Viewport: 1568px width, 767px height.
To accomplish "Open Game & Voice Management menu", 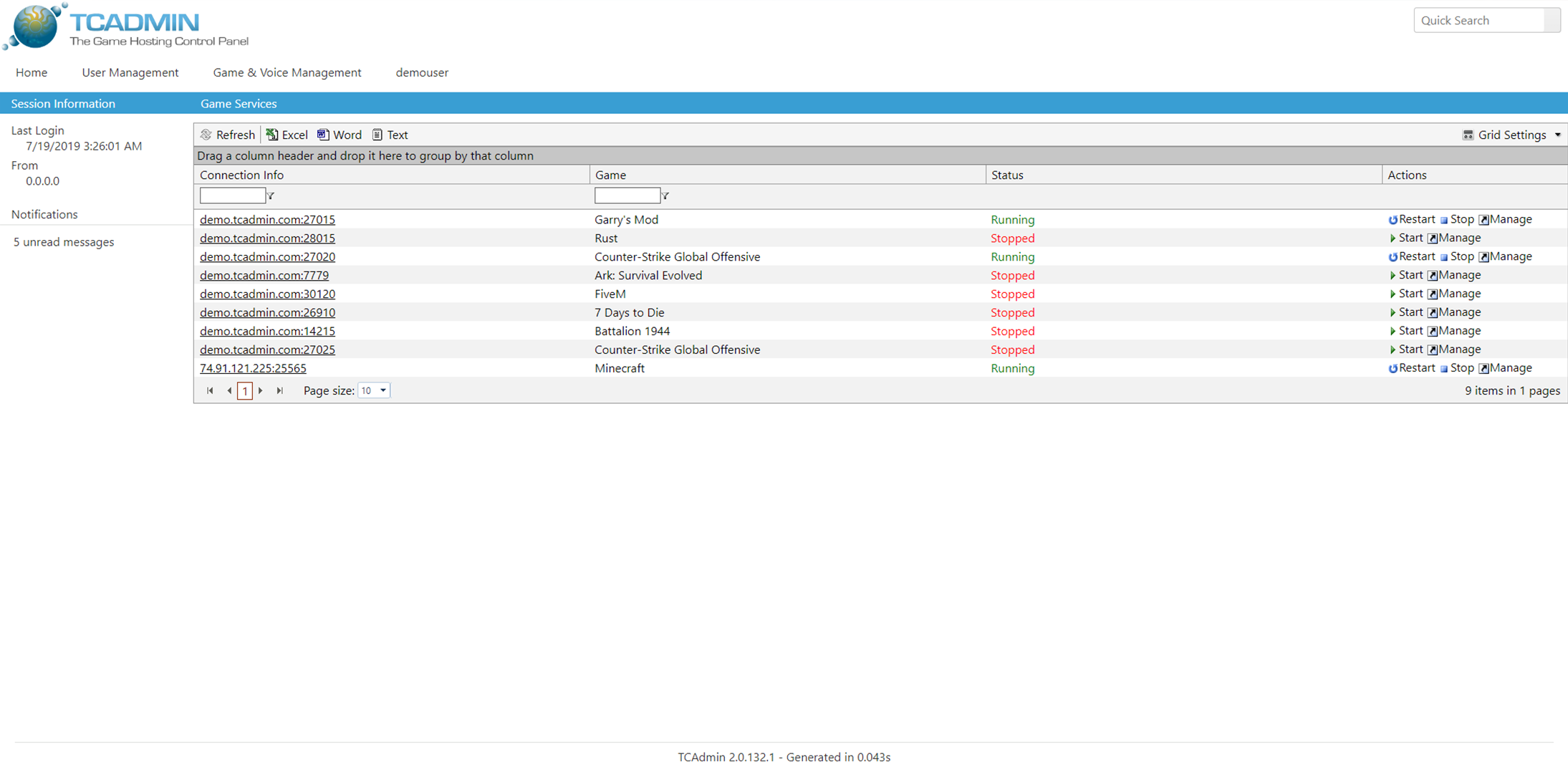I will pos(287,72).
